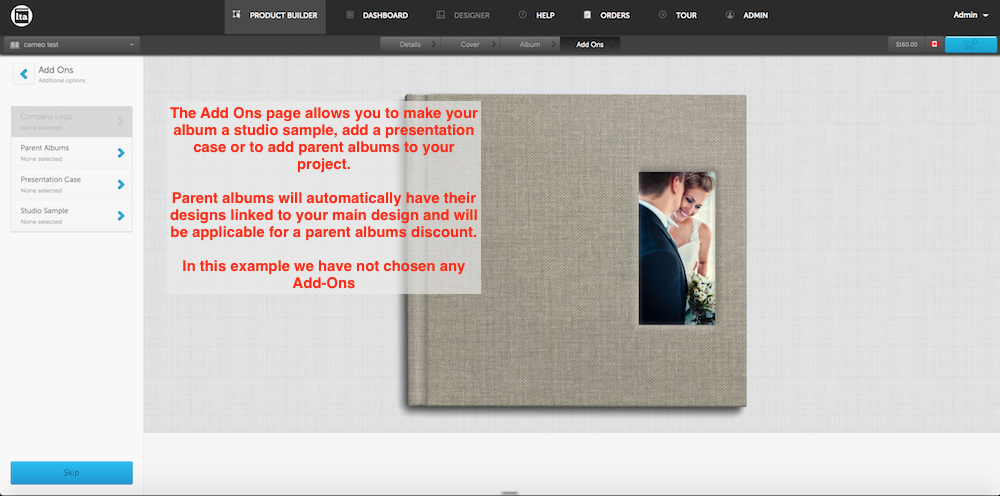1000x496 pixels.
Task: Click the ITA logo icon
Action: (22, 16)
